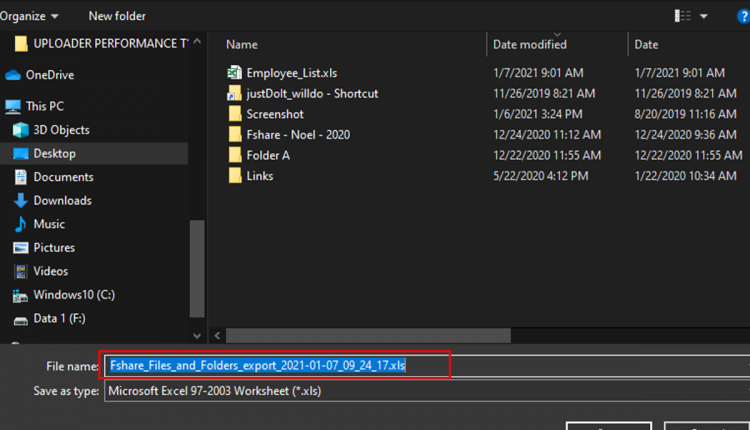Click the Links folder icon
This screenshot has width=750, height=430.
[x=235, y=176]
